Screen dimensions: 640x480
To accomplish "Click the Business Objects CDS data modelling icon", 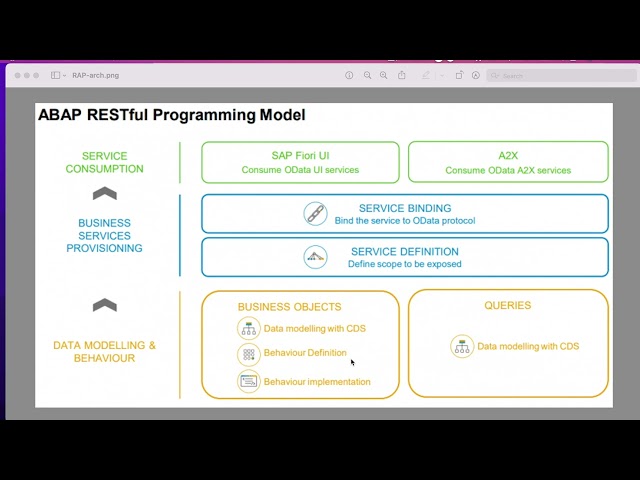I will [249, 328].
